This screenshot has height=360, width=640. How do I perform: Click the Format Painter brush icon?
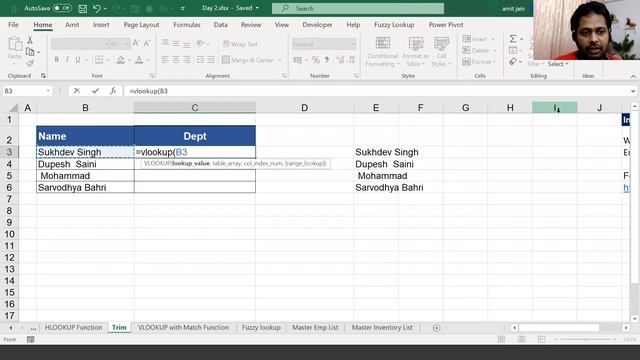(x=30, y=63)
